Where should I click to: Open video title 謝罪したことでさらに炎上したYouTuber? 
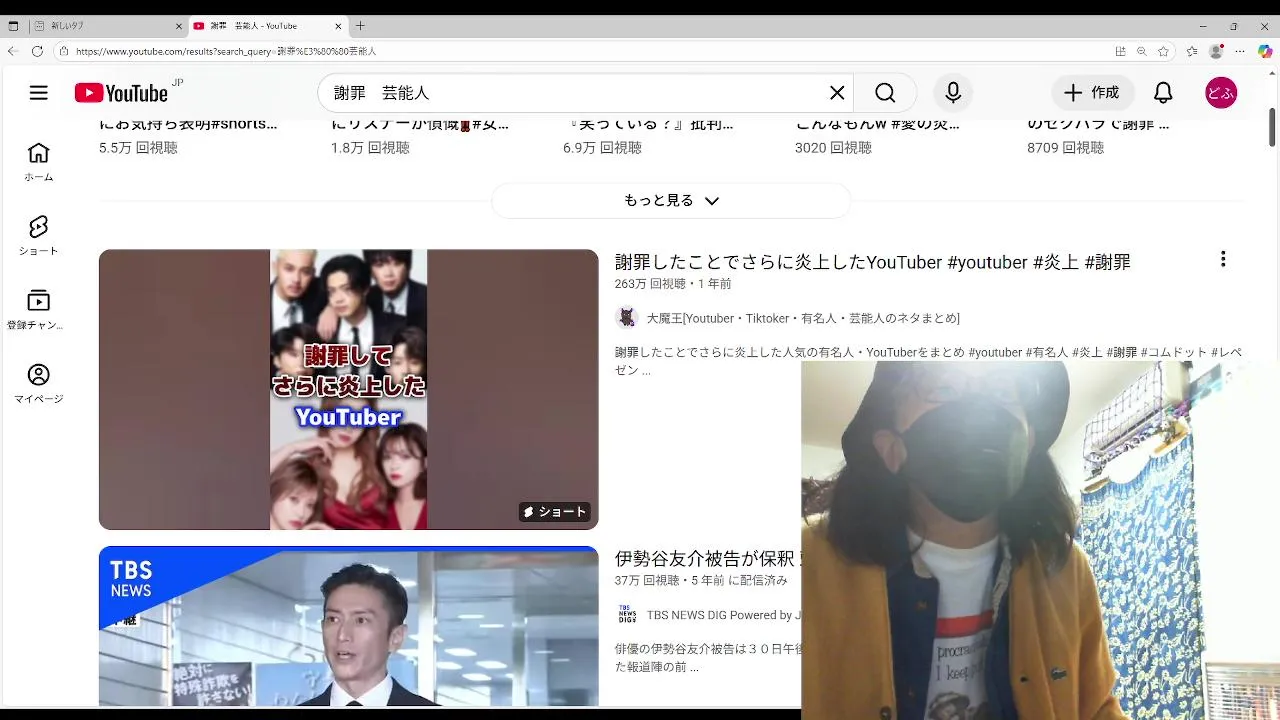pos(872,262)
